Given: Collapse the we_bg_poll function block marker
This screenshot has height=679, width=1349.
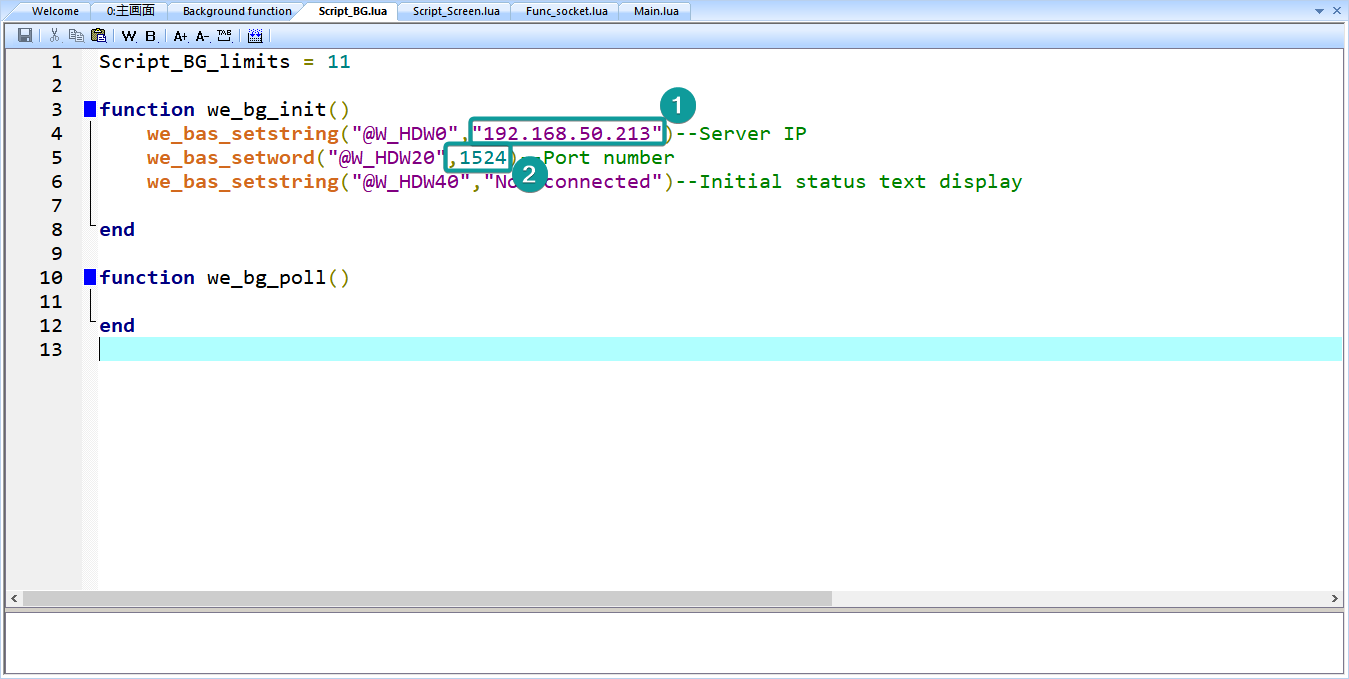Looking at the screenshot, I should pos(89,277).
